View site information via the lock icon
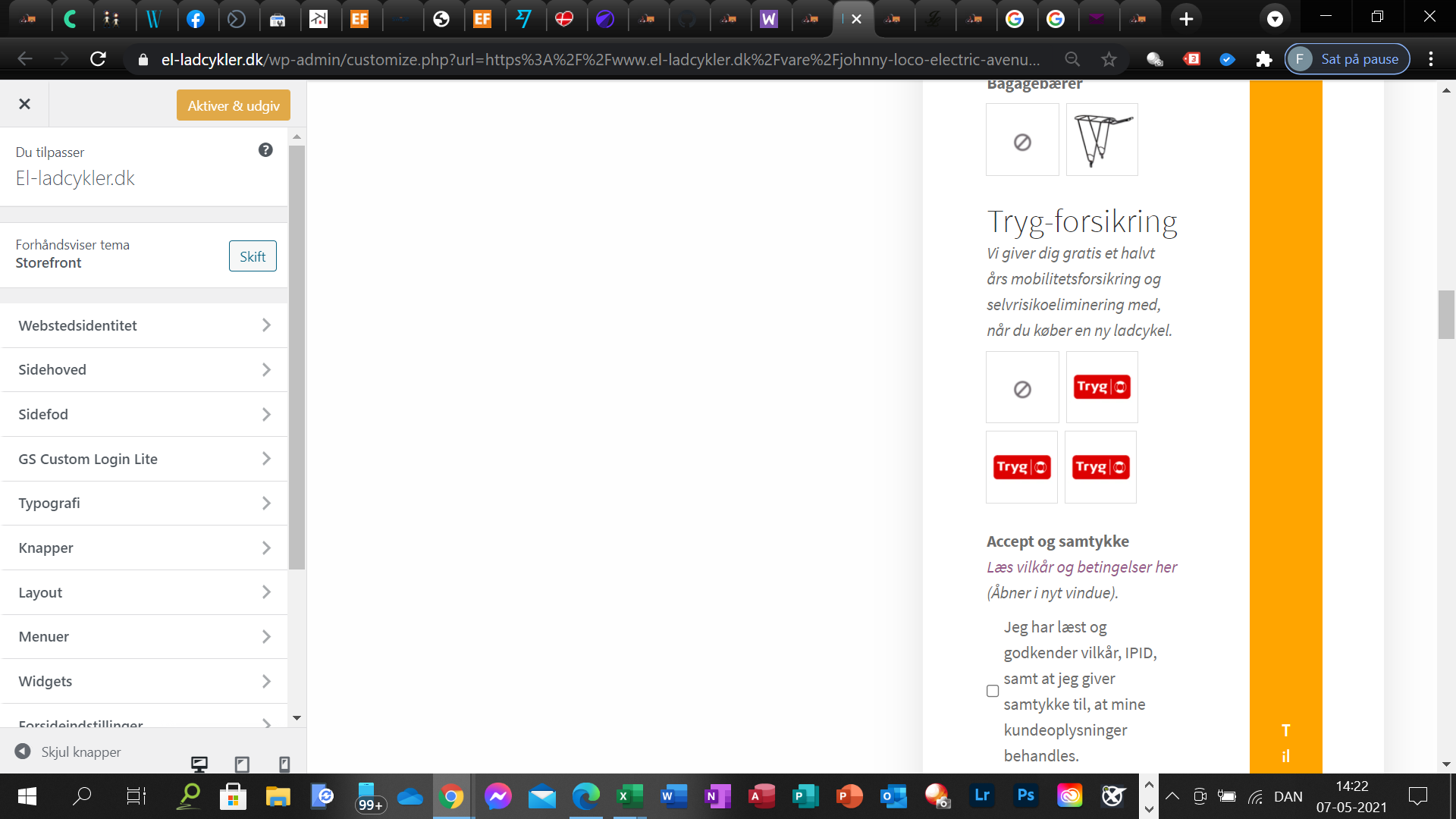1456x819 pixels. click(143, 60)
